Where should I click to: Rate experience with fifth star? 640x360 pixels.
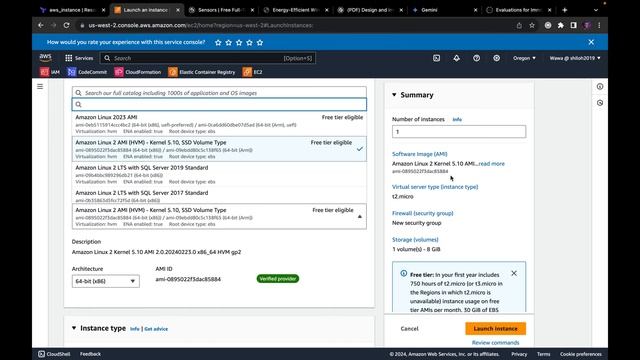[260, 42]
